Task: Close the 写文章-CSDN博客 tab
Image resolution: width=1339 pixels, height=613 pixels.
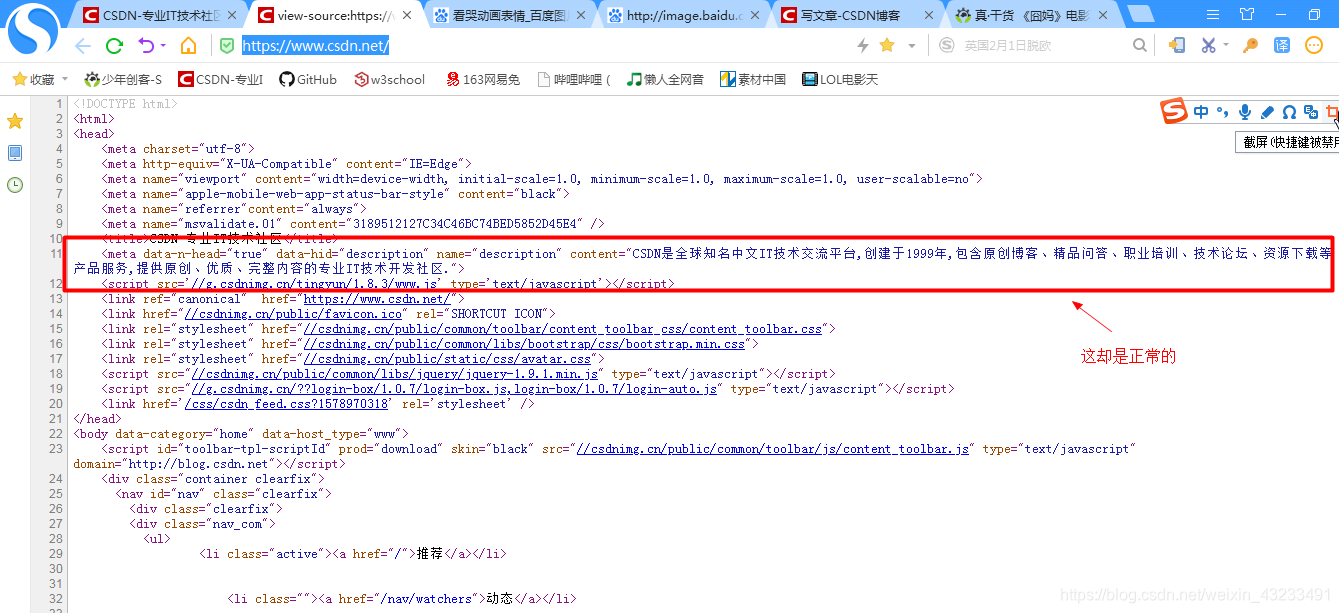Action: point(929,15)
